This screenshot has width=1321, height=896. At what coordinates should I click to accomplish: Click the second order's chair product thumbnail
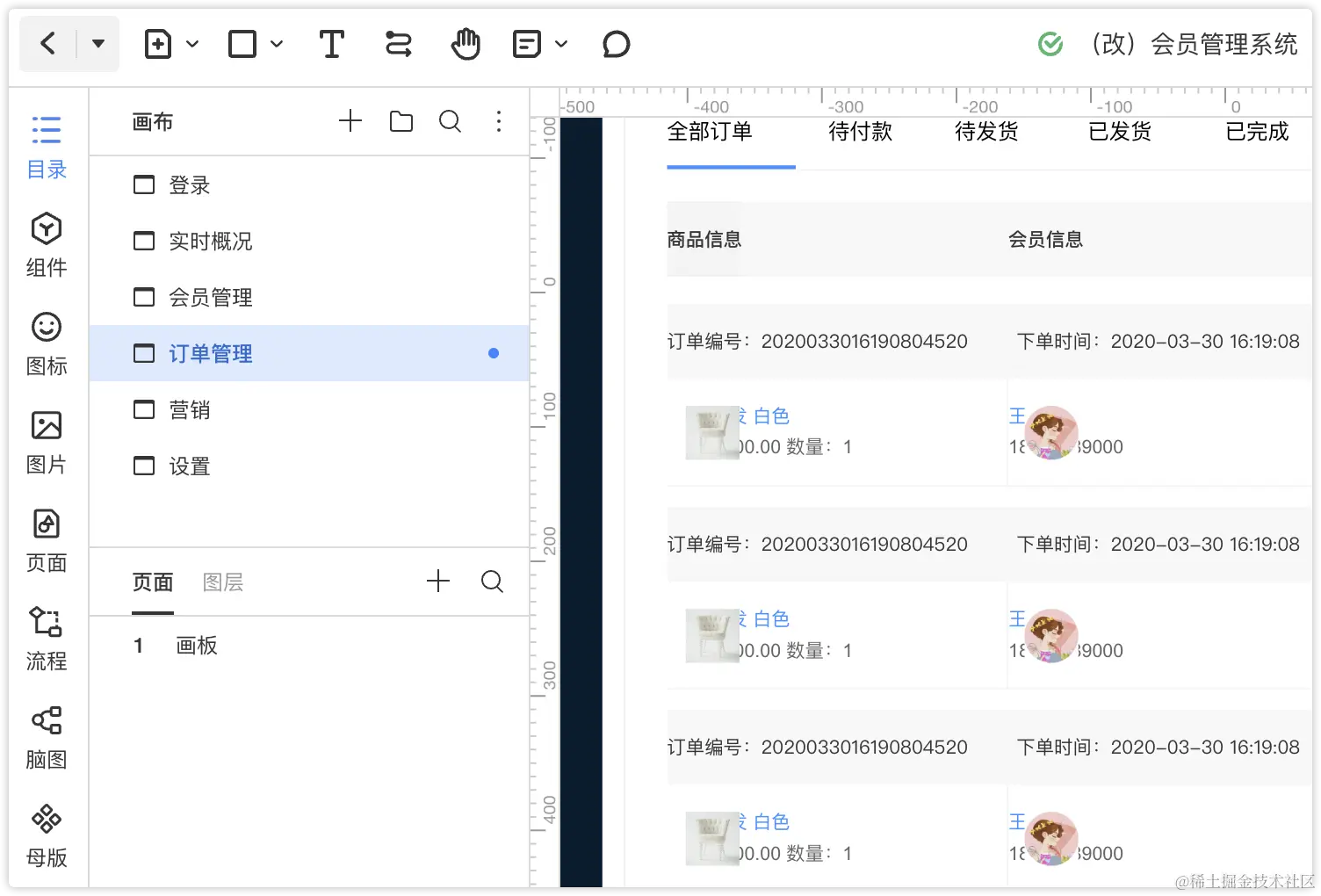click(x=712, y=636)
